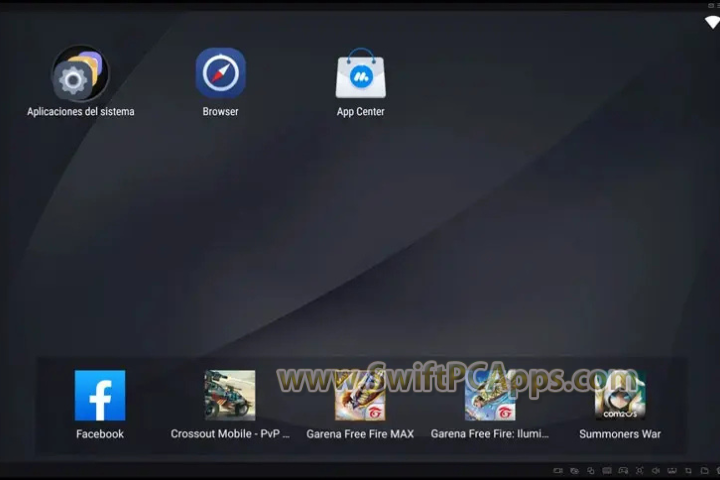
Task: Click the "Crossout Mobile - PvP ..." label
Action: click(230, 434)
